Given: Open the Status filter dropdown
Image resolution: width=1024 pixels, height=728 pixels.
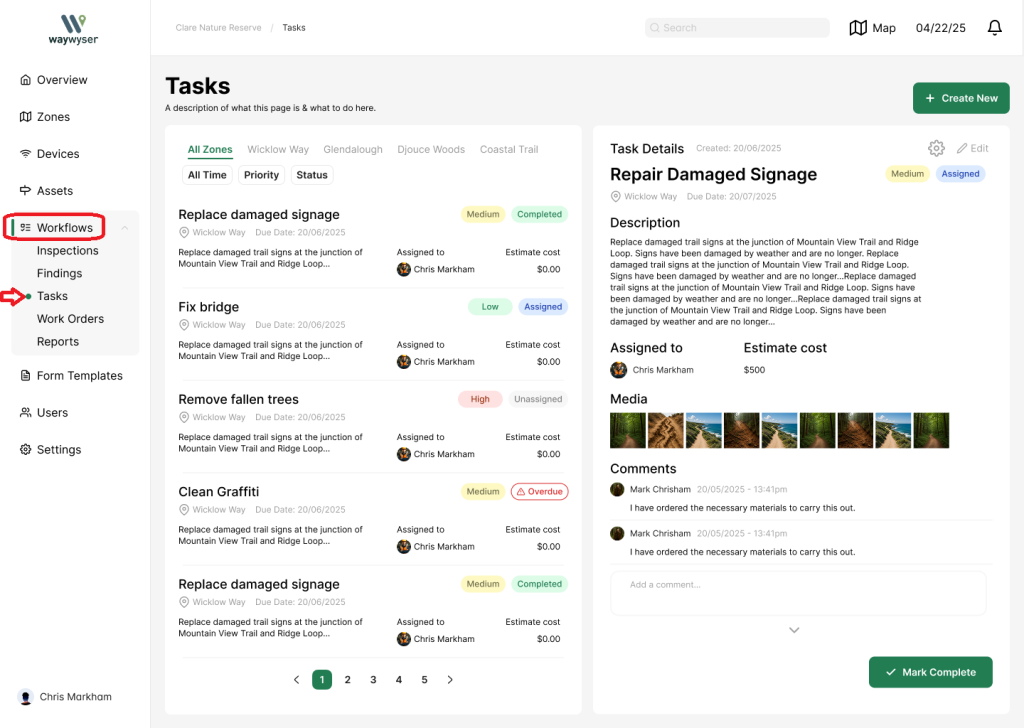Looking at the screenshot, I should click(x=312, y=175).
